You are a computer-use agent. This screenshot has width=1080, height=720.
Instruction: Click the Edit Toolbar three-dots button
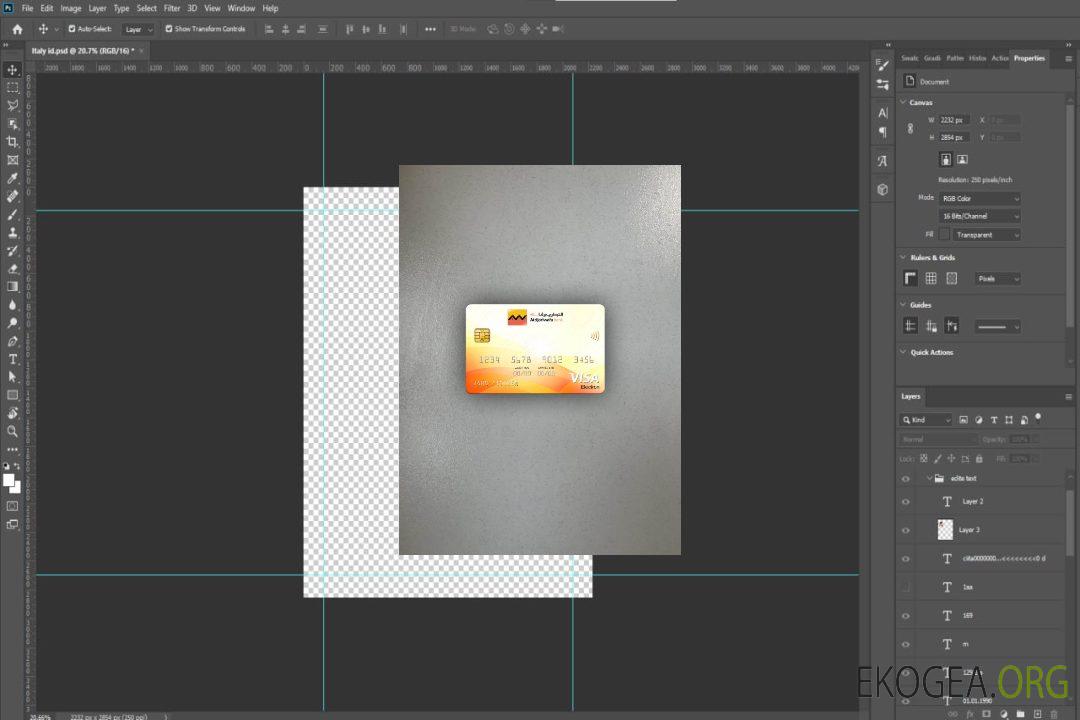tap(12, 449)
